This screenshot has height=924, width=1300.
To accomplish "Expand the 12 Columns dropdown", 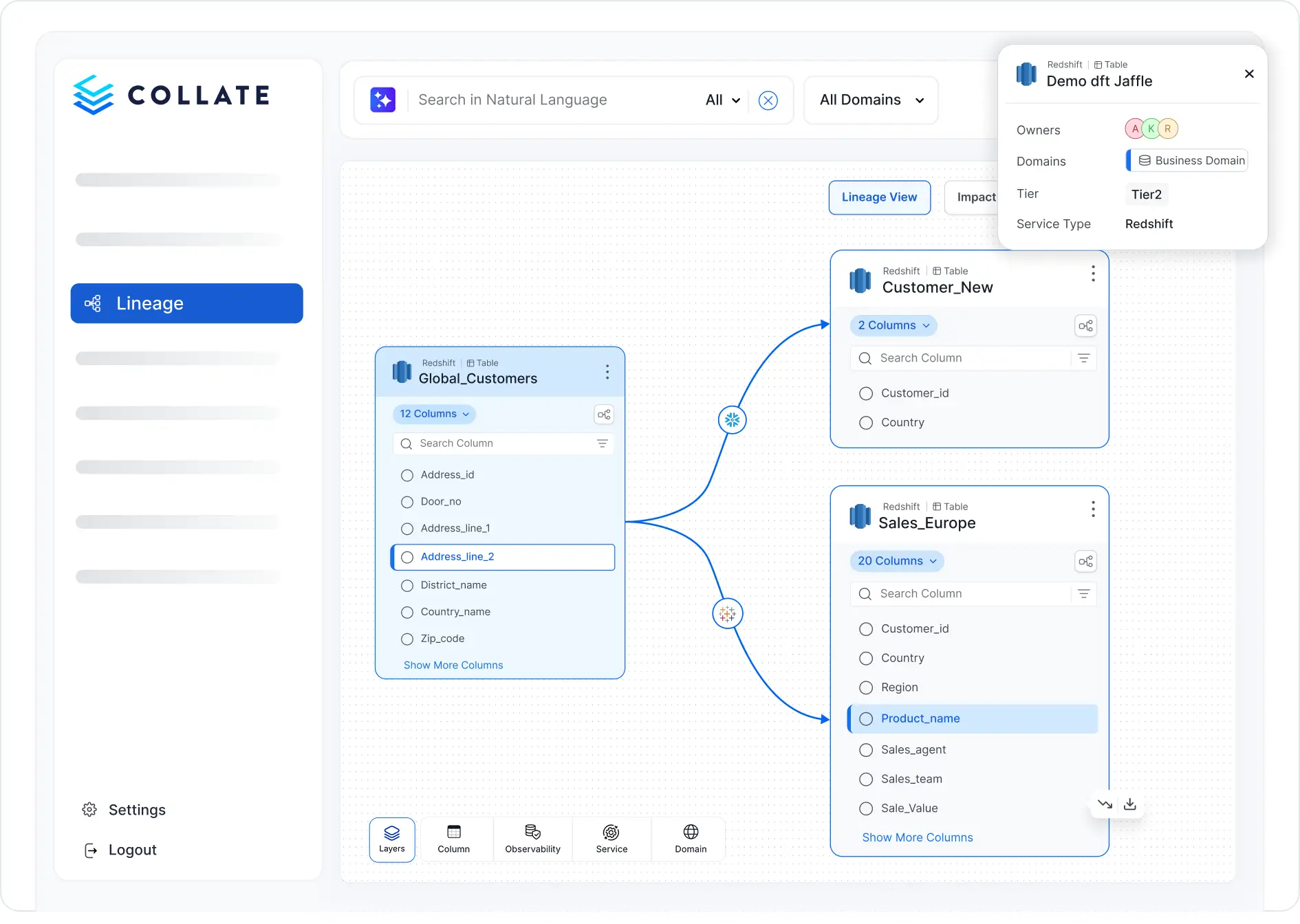I will pyautogui.click(x=434, y=414).
